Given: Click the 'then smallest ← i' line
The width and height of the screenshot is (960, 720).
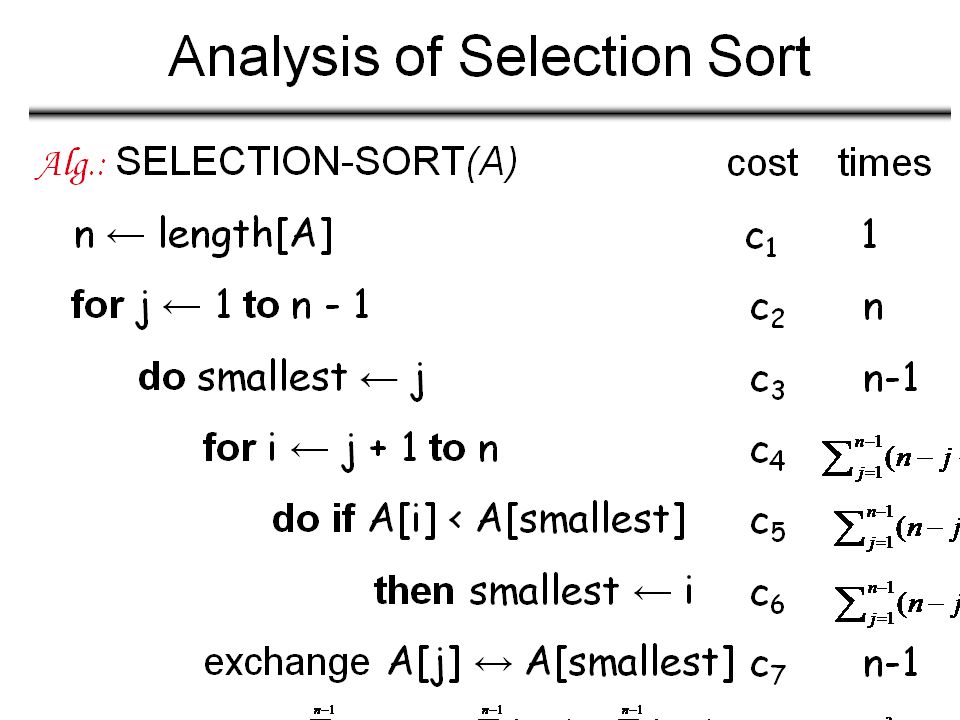Looking at the screenshot, I should 533,591.
